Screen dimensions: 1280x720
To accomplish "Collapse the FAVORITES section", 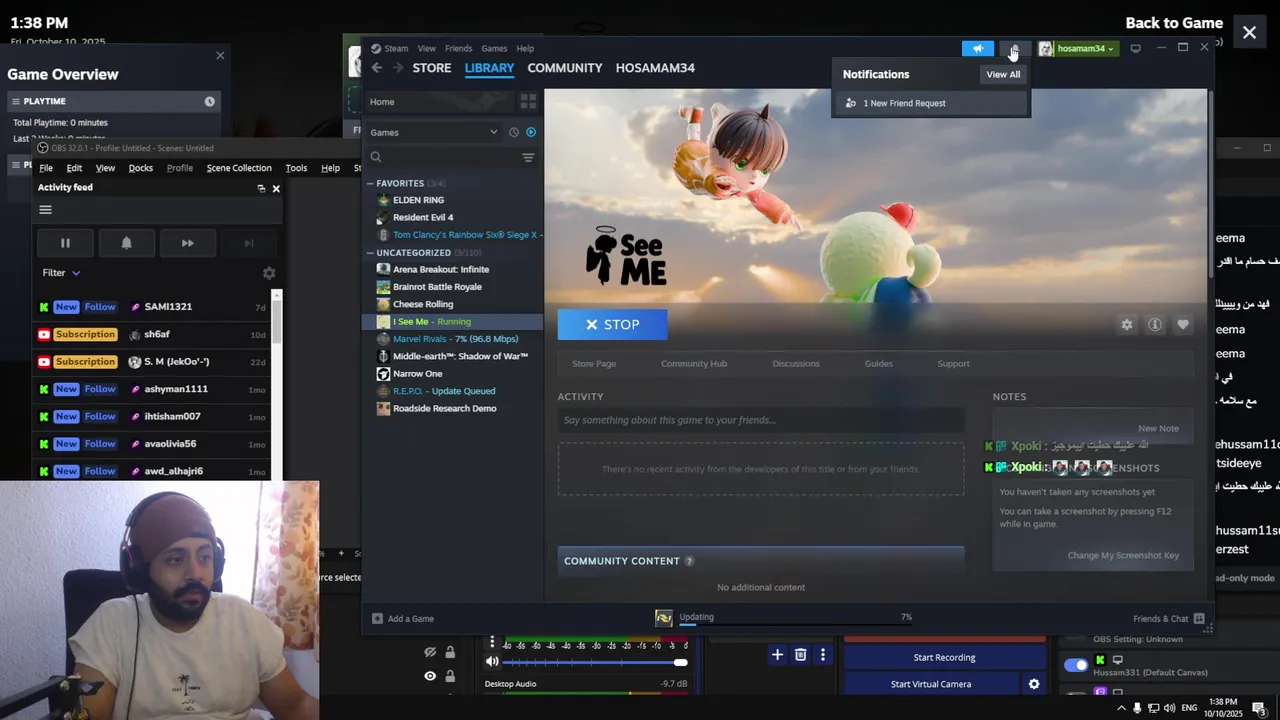I will pyautogui.click(x=370, y=183).
